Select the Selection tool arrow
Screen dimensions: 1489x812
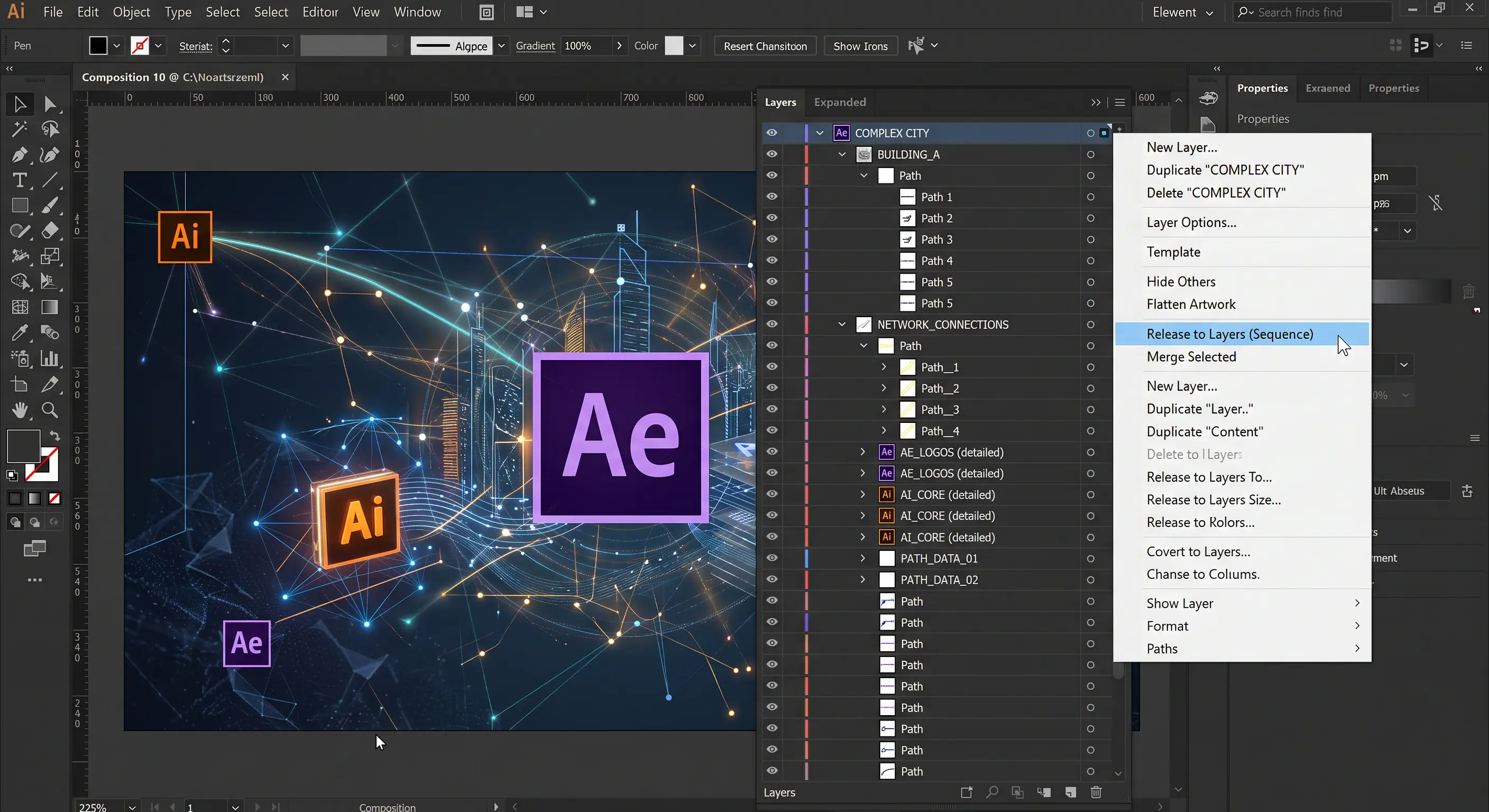pyautogui.click(x=20, y=104)
